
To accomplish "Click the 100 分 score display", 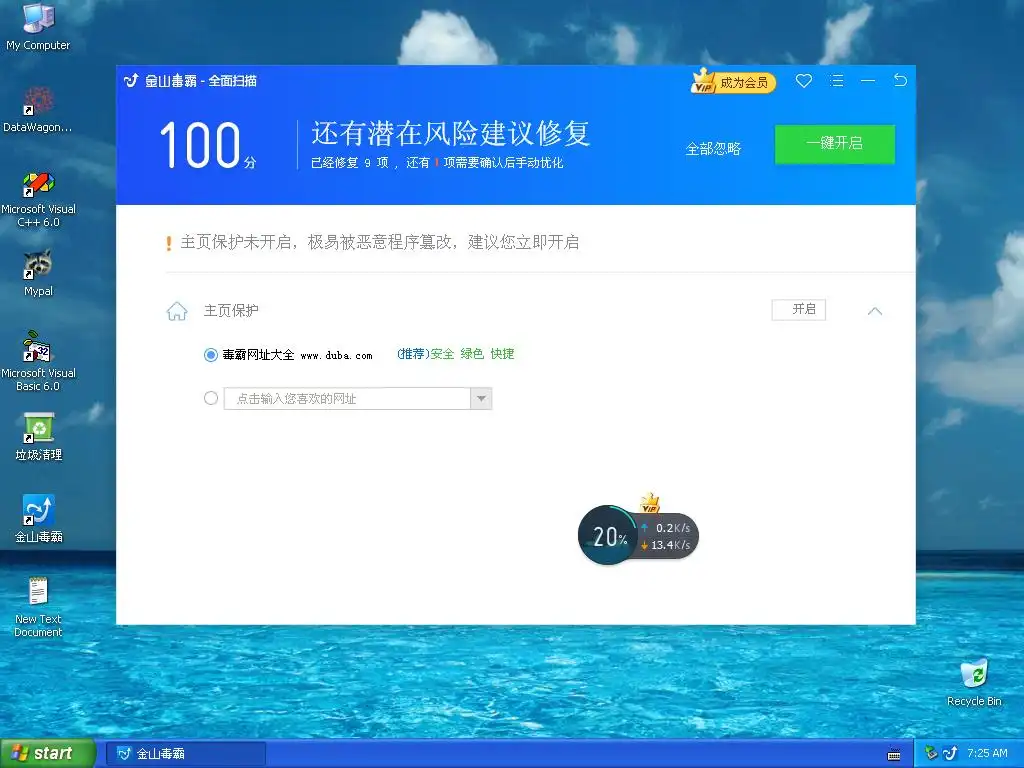I will pyautogui.click(x=208, y=145).
